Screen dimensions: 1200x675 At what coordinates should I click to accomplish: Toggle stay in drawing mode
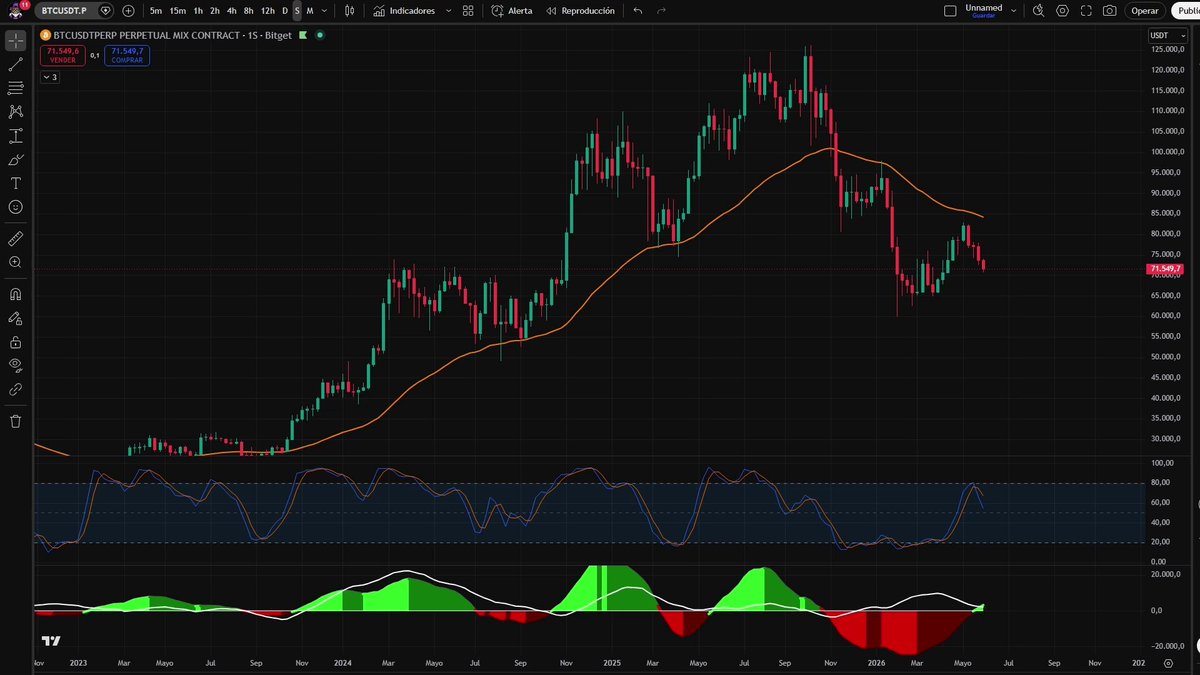click(16, 318)
